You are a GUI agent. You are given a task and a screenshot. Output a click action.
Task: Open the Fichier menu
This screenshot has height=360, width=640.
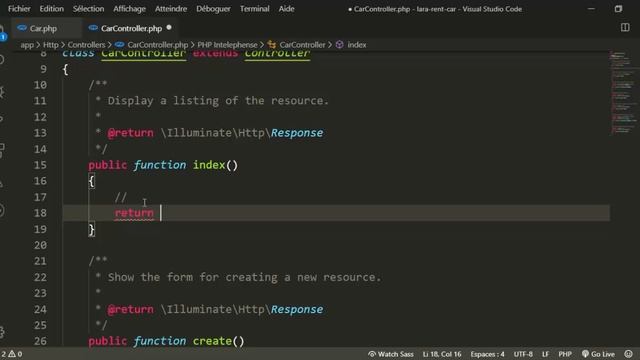point(19,9)
